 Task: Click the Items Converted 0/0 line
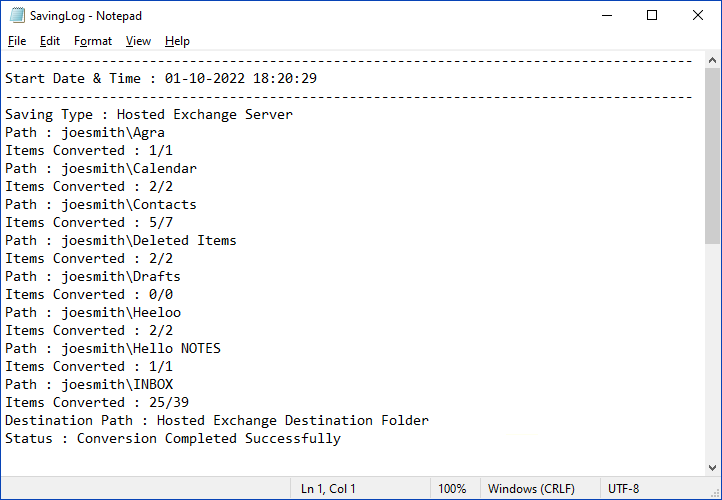pyautogui.click(x=89, y=294)
